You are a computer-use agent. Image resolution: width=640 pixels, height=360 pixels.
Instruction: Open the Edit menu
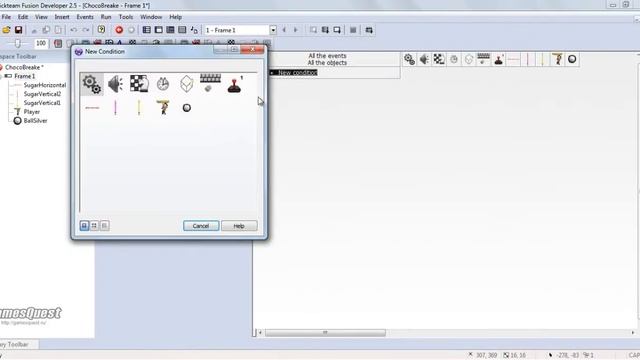point(23,17)
